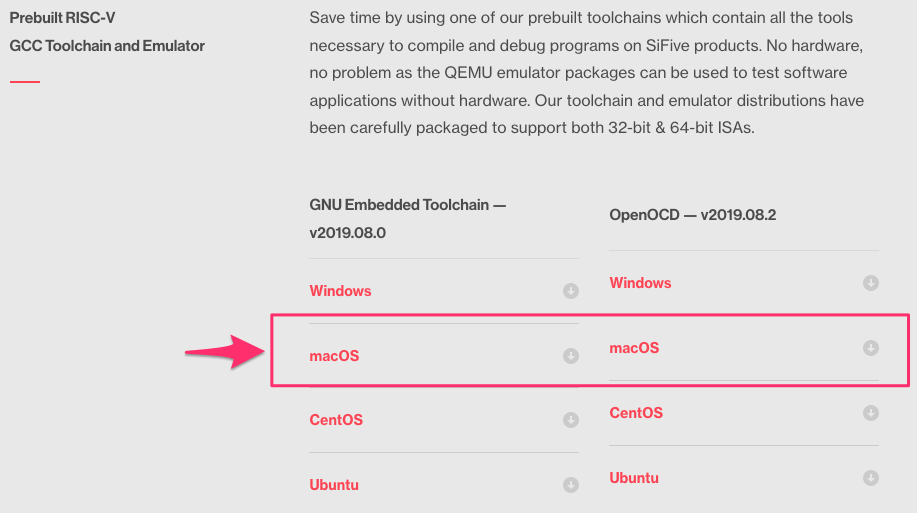
Task: Open the macOS link under GNU Embedded Toolchain
Action: 334,356
